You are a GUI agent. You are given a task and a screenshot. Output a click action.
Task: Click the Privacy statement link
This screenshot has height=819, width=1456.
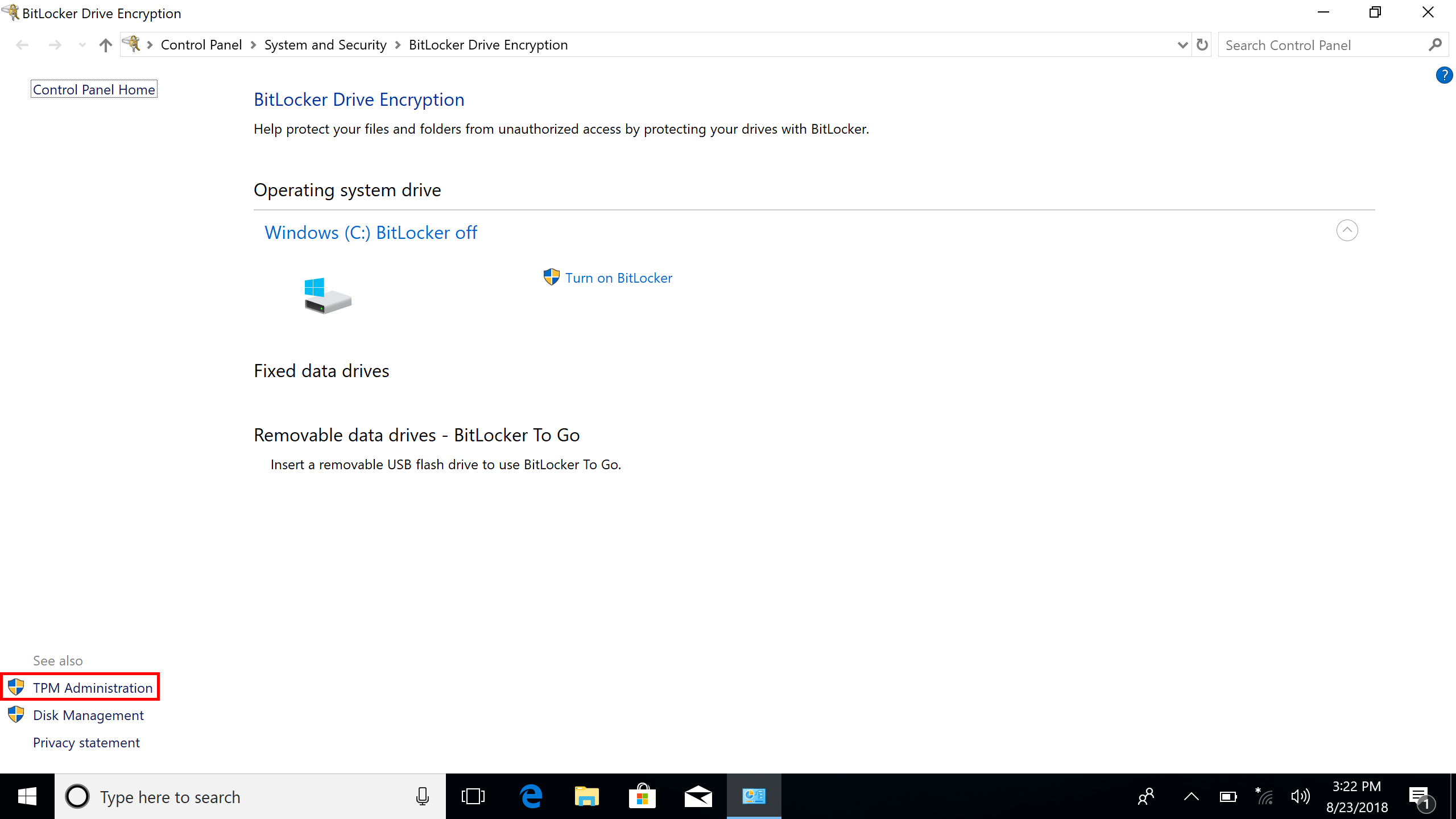pos(86,742)
